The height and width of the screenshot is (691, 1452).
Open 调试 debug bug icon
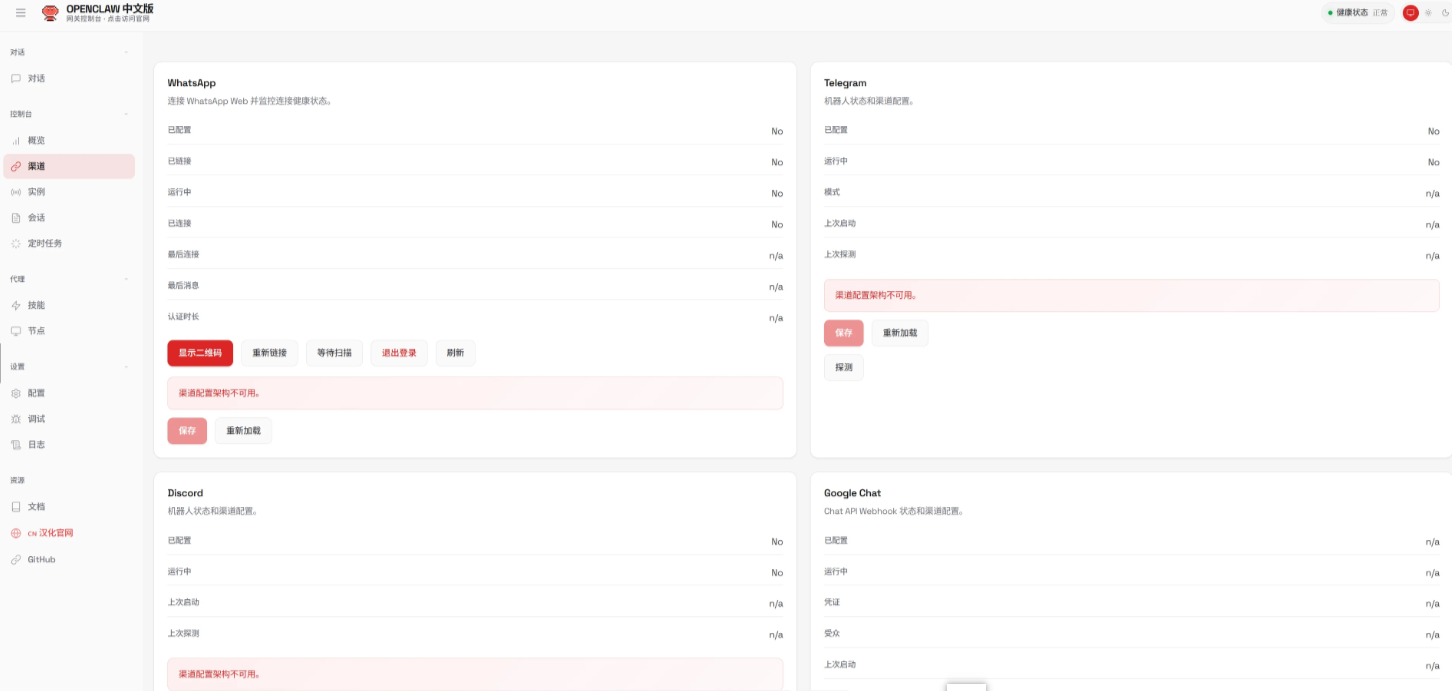click(15, 419)
